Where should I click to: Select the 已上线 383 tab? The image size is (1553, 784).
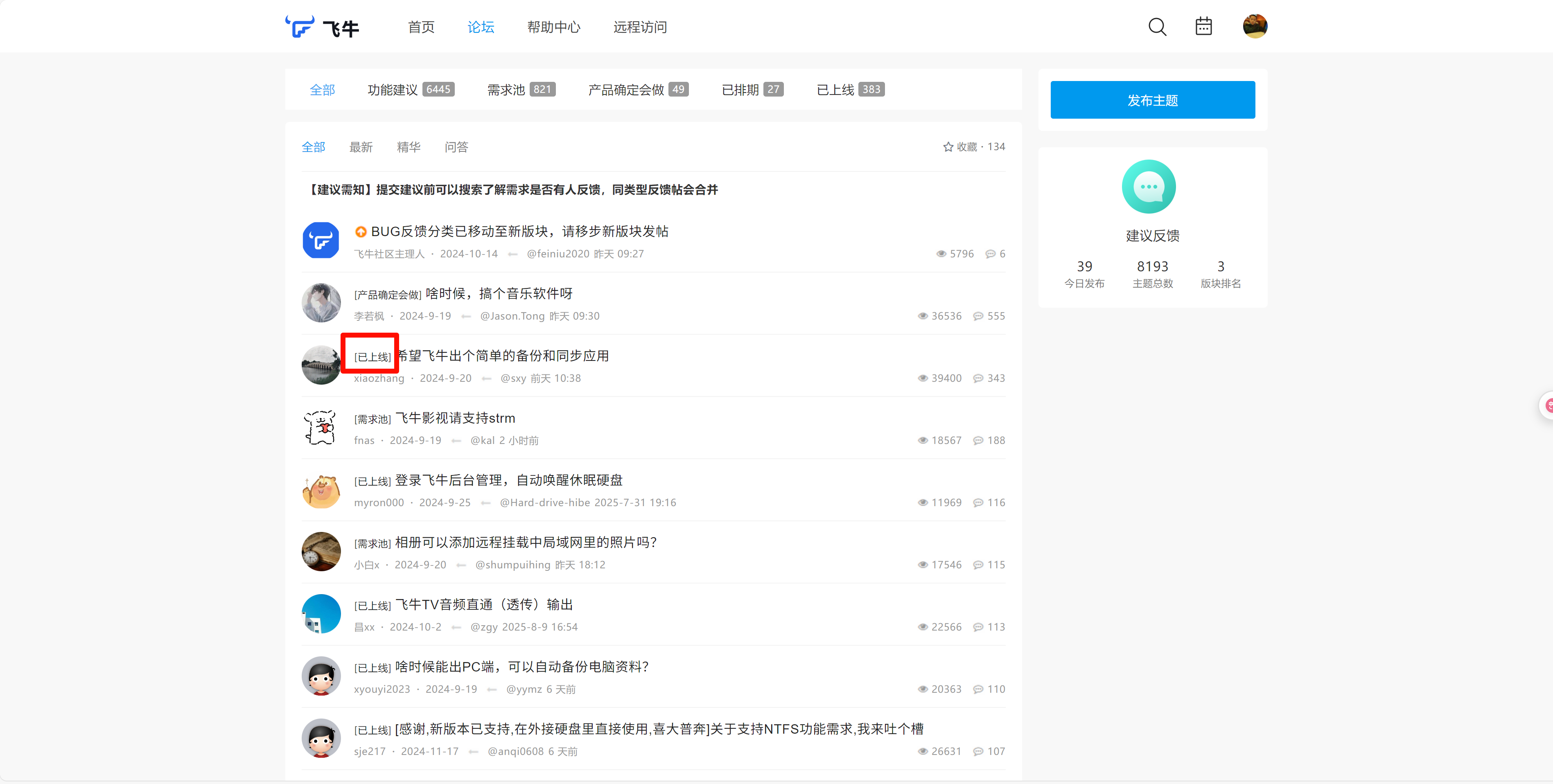pyautogui.click(x=850, y=90)
